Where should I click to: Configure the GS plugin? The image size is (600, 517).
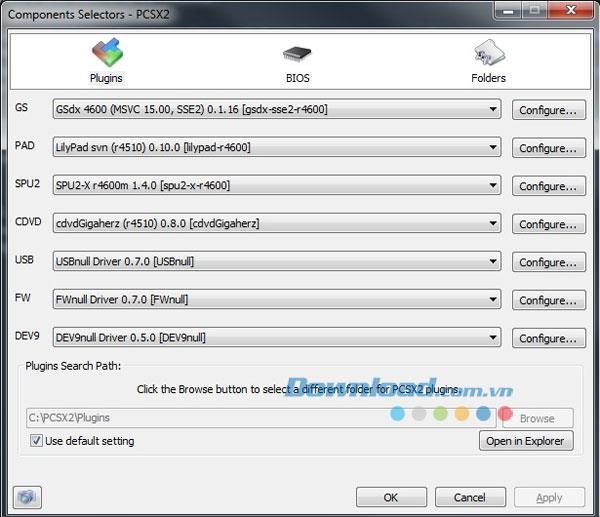coord(548,110)
